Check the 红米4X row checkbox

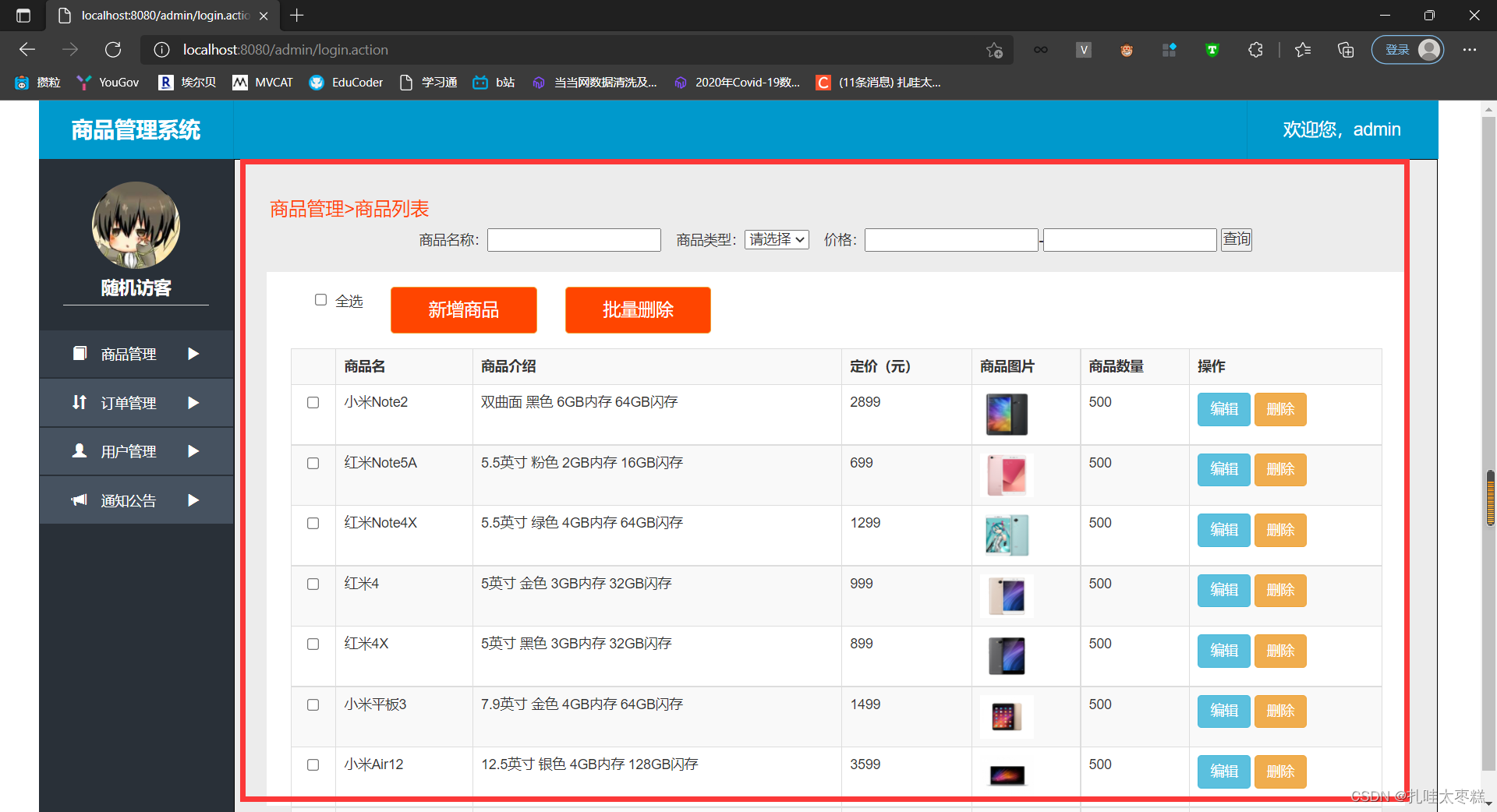tap(313, 644)
